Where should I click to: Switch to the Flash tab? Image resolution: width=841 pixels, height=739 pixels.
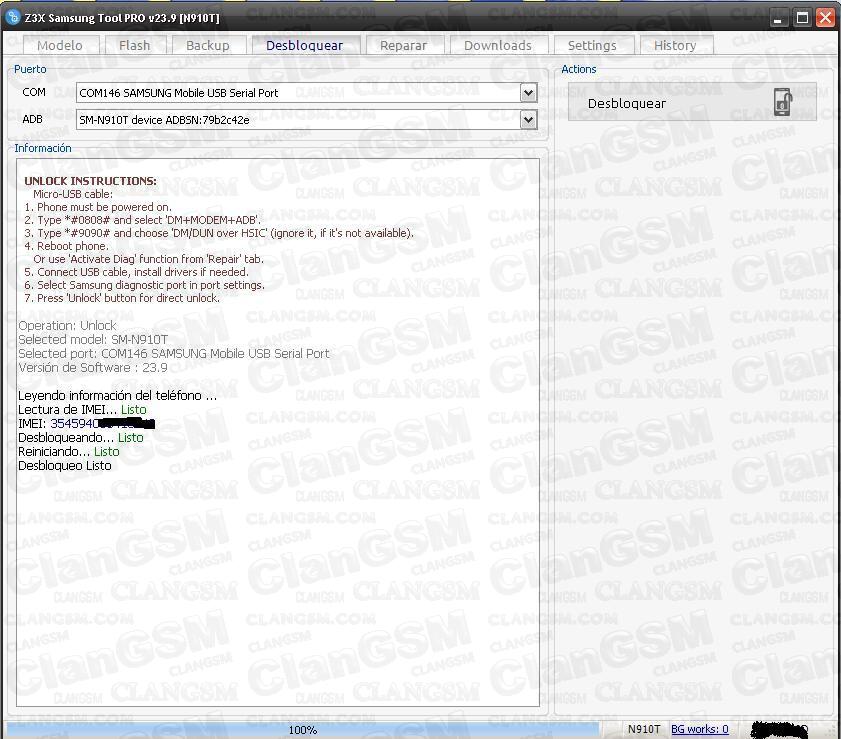point(135,46)
